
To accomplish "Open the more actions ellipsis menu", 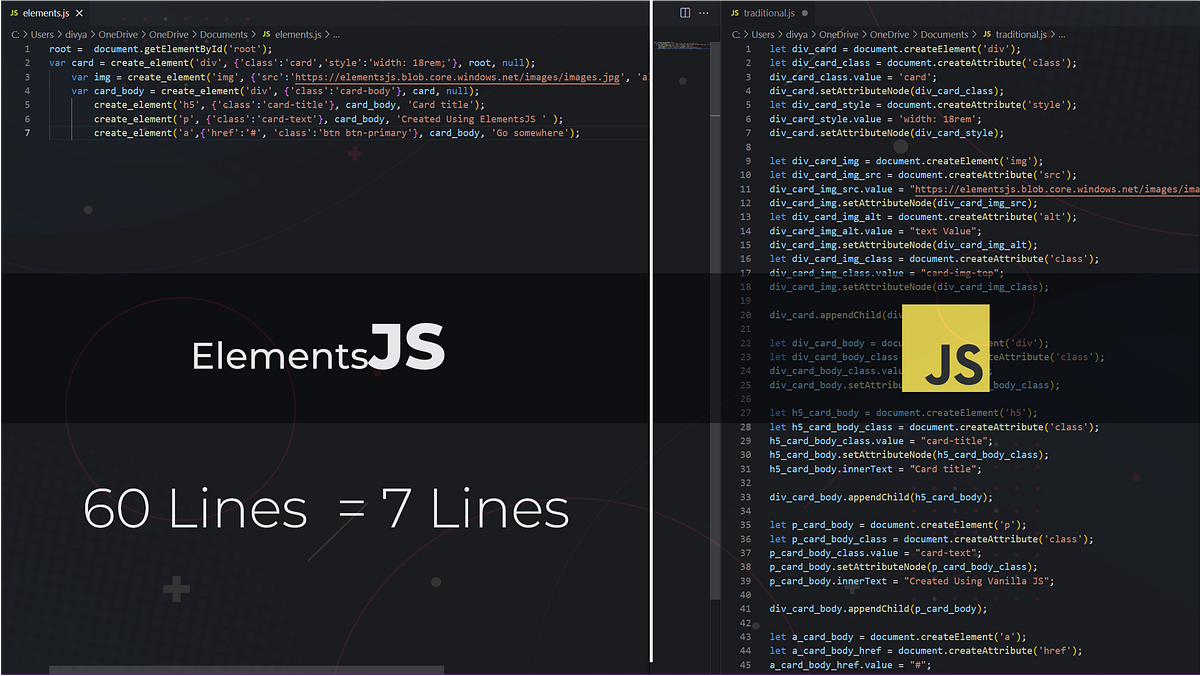I will (703, 12).
